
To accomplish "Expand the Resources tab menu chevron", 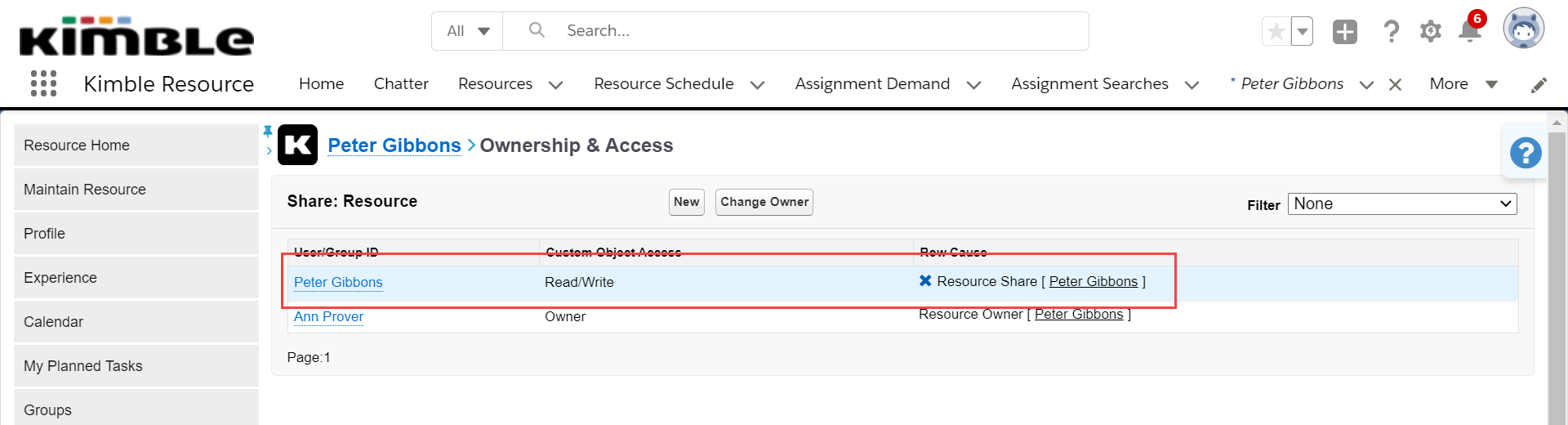I will [556, 85].
